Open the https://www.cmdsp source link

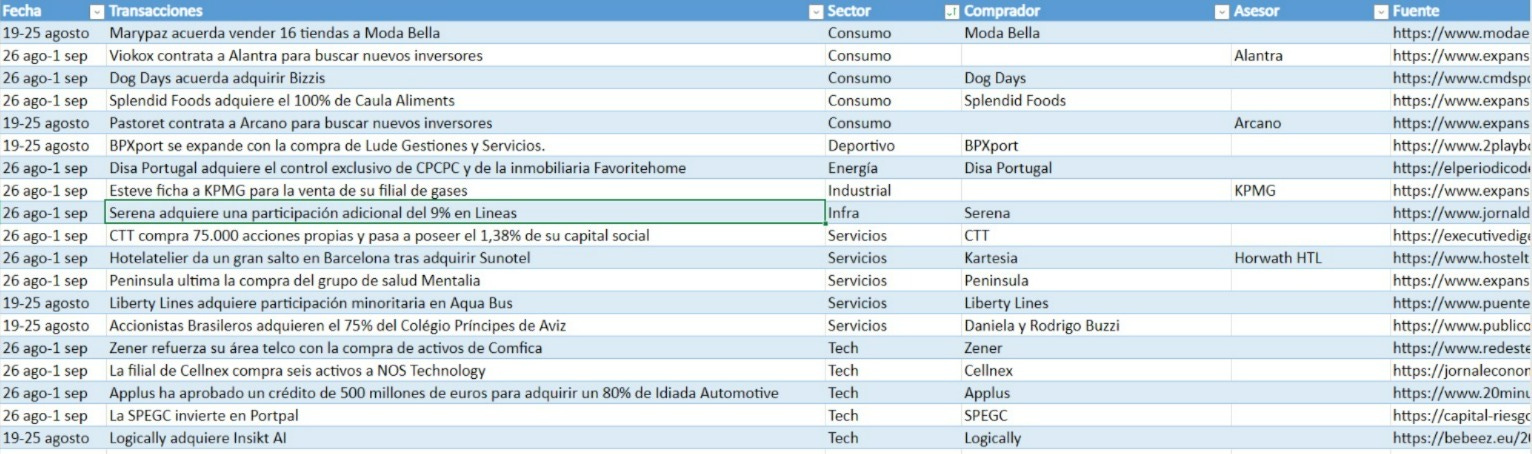(x=1461, y=78)
